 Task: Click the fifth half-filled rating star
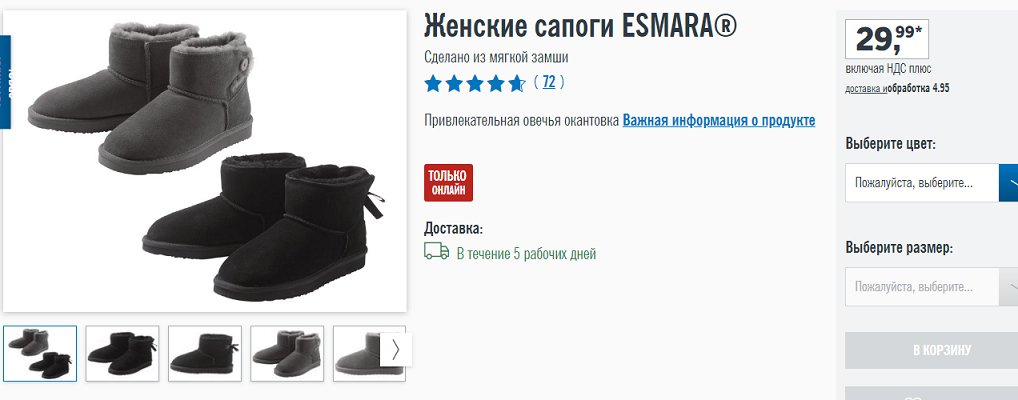[517, 83]
